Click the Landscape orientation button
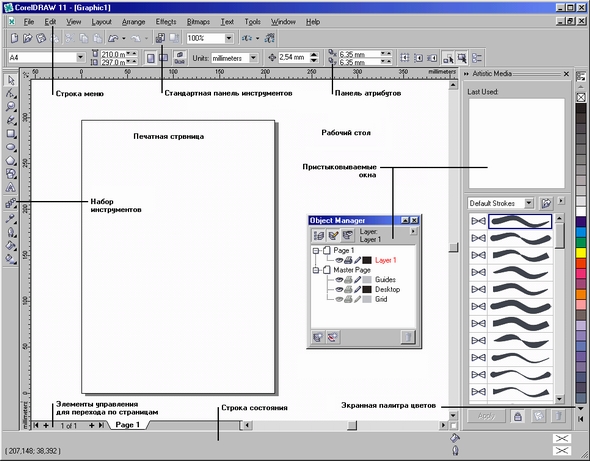The image size is (590, 461). tap(163, 58)
